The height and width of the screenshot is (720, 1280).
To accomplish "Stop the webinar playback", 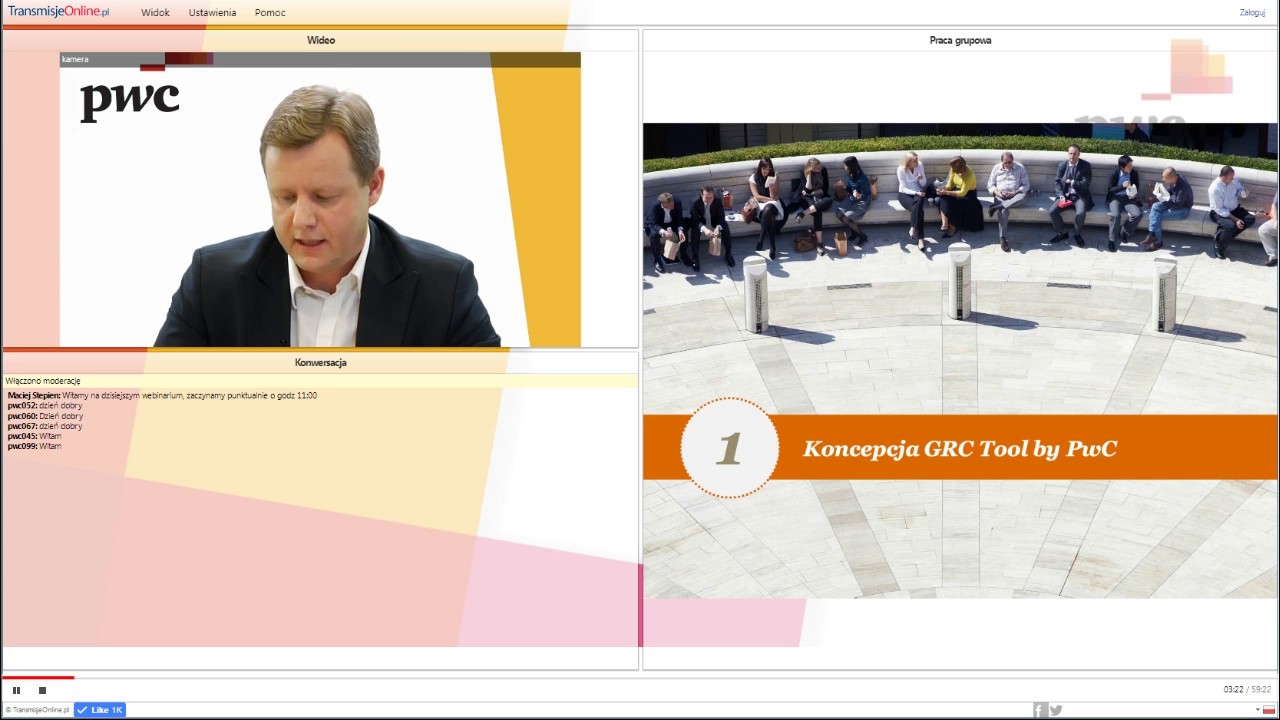I will pos(42,690).
